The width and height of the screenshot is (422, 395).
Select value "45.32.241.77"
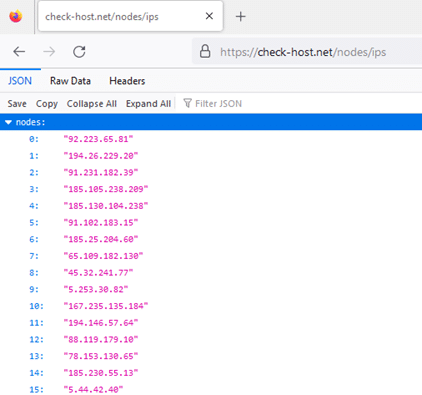98,272
